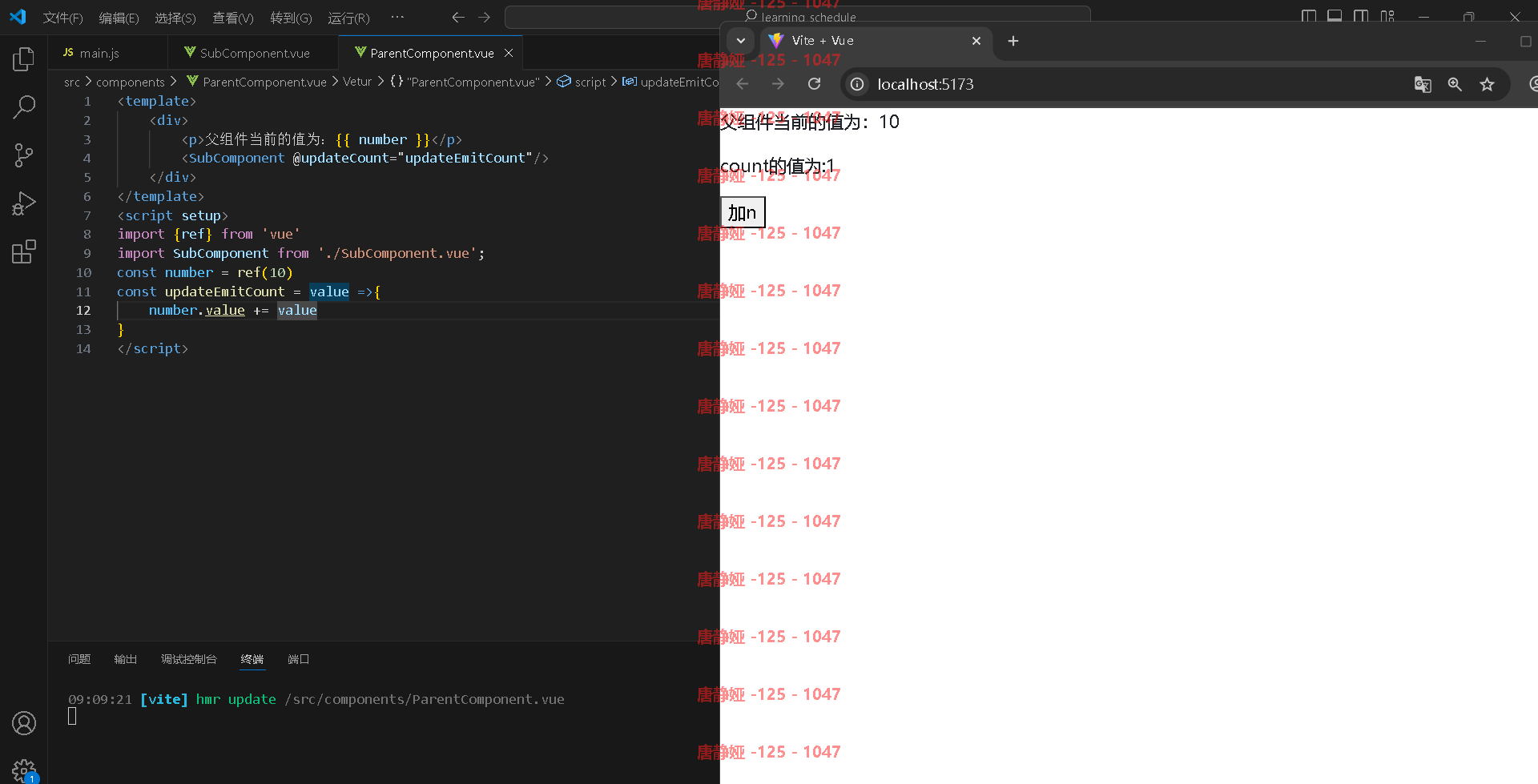Image resolution: width=1538 pixels, height=784 pixels.
Task: Open Chrome's tab search dropdown
Action: click(741, 41)
